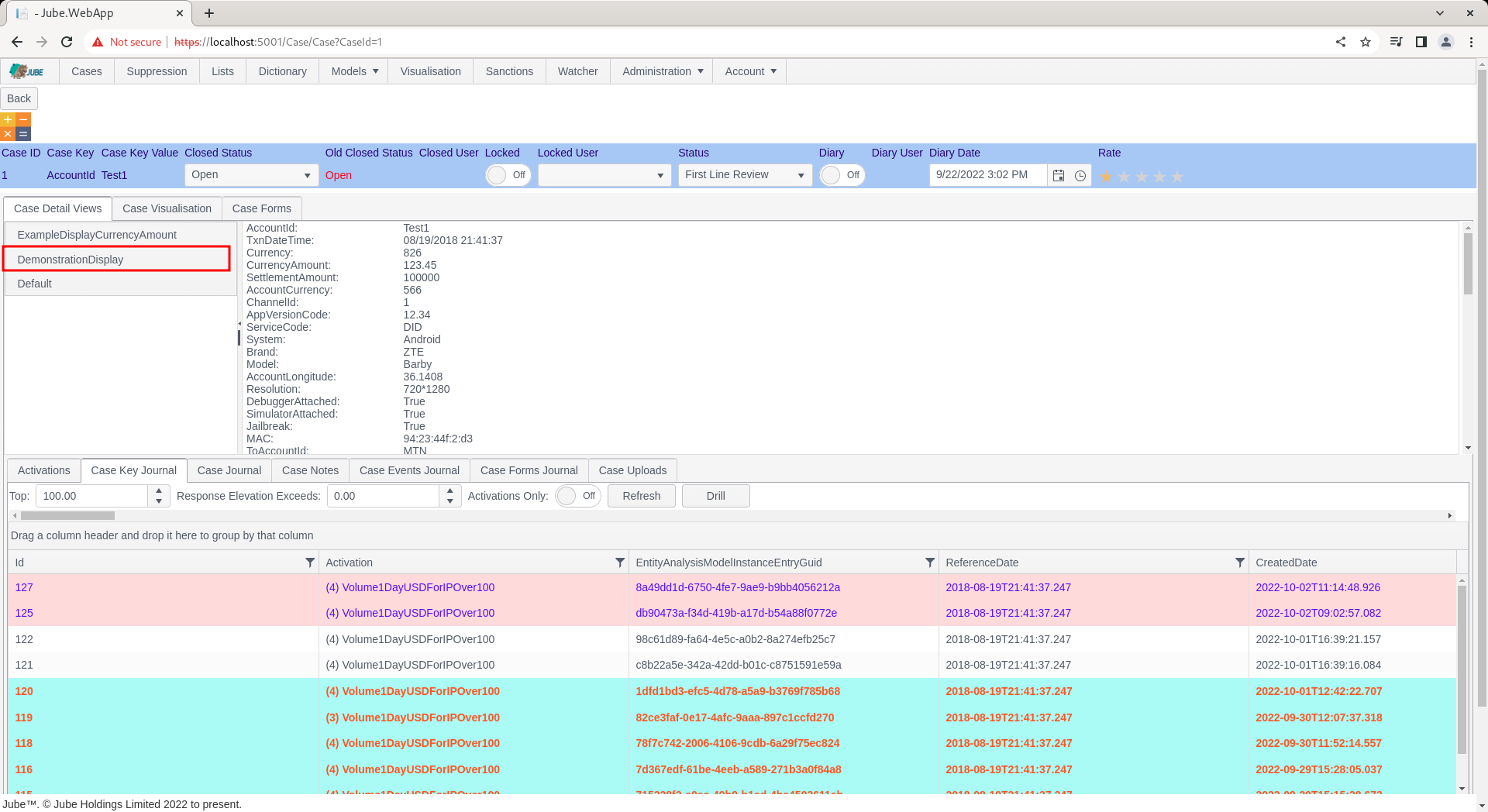Click the browser address bar URL
The width and height of the screenshot is (1488, 812).
point(278,42)
